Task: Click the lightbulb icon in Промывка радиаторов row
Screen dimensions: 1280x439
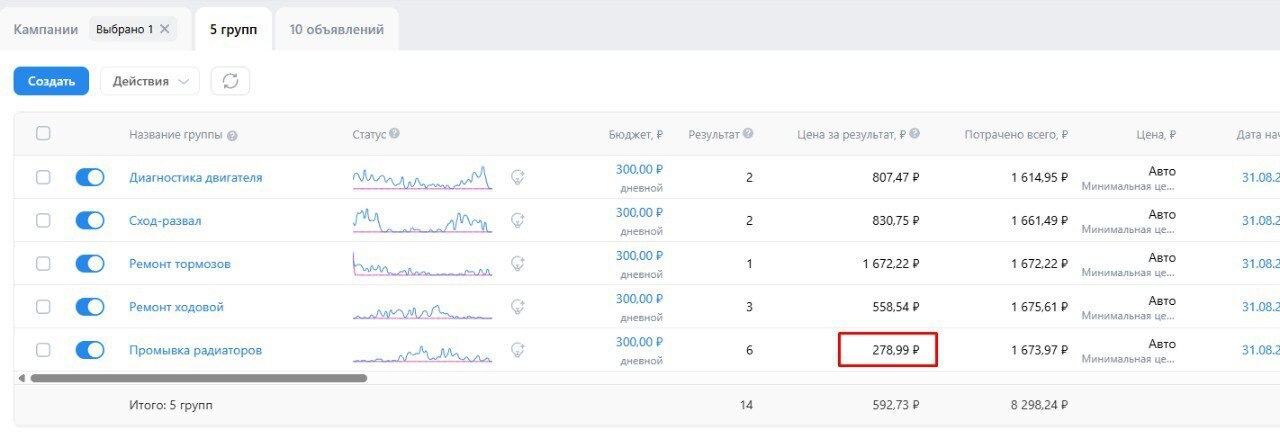Action: (x=518, y=350)
